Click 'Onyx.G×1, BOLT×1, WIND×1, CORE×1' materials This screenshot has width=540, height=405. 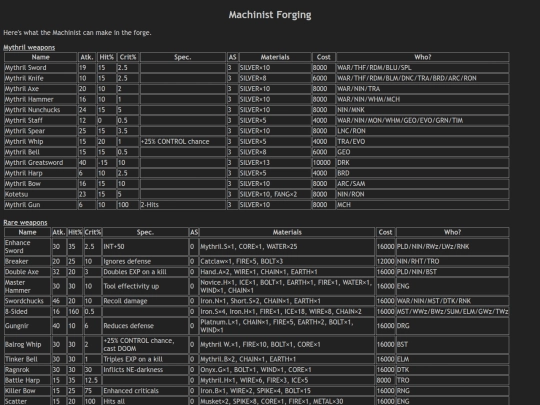pos(287,370)
